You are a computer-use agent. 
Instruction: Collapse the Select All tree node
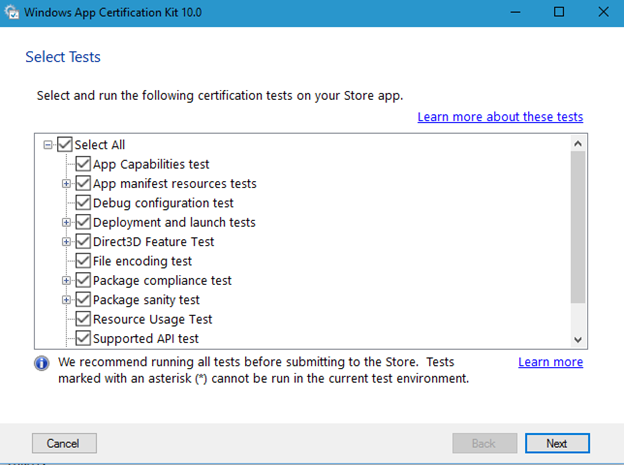point(48,145)
